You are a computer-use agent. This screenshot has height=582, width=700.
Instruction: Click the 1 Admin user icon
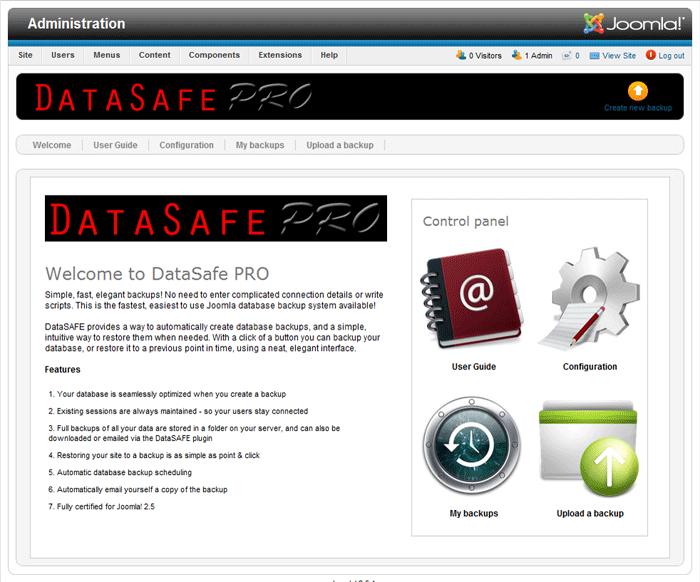[x=517, y=55]
